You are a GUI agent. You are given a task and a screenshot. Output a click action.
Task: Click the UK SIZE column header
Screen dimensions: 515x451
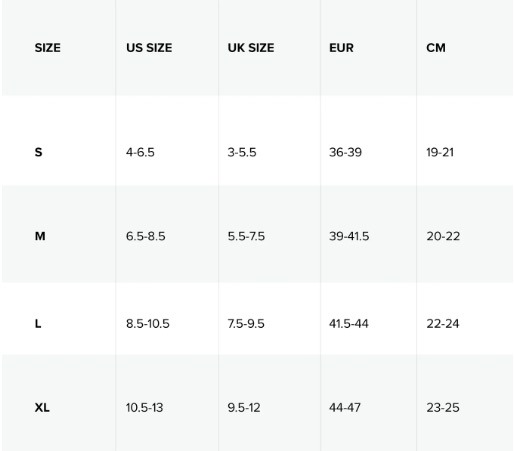click(251, 48)
